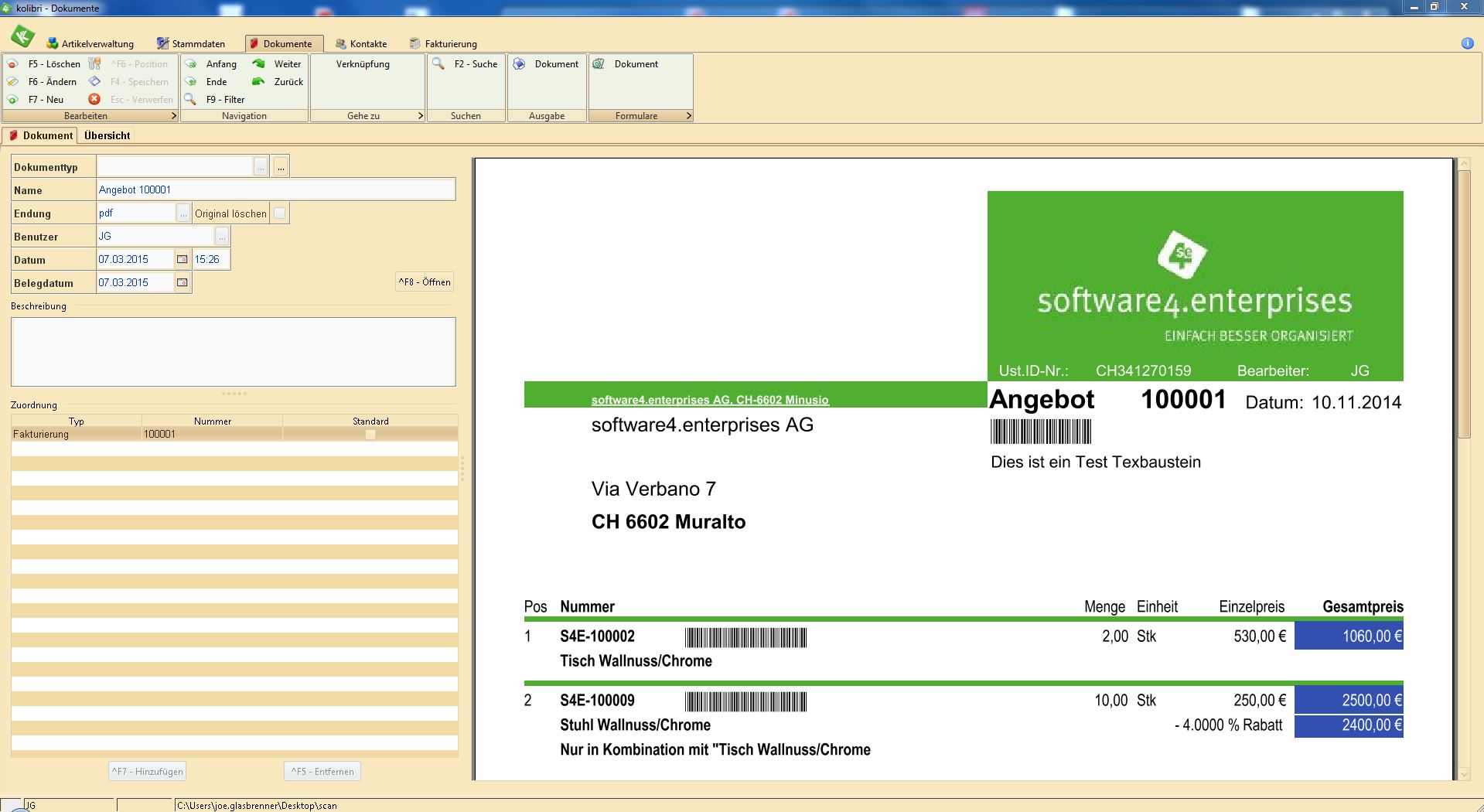
Task: Click the ^F8 - Öffnen button
Action: click(x=425, y=282)
